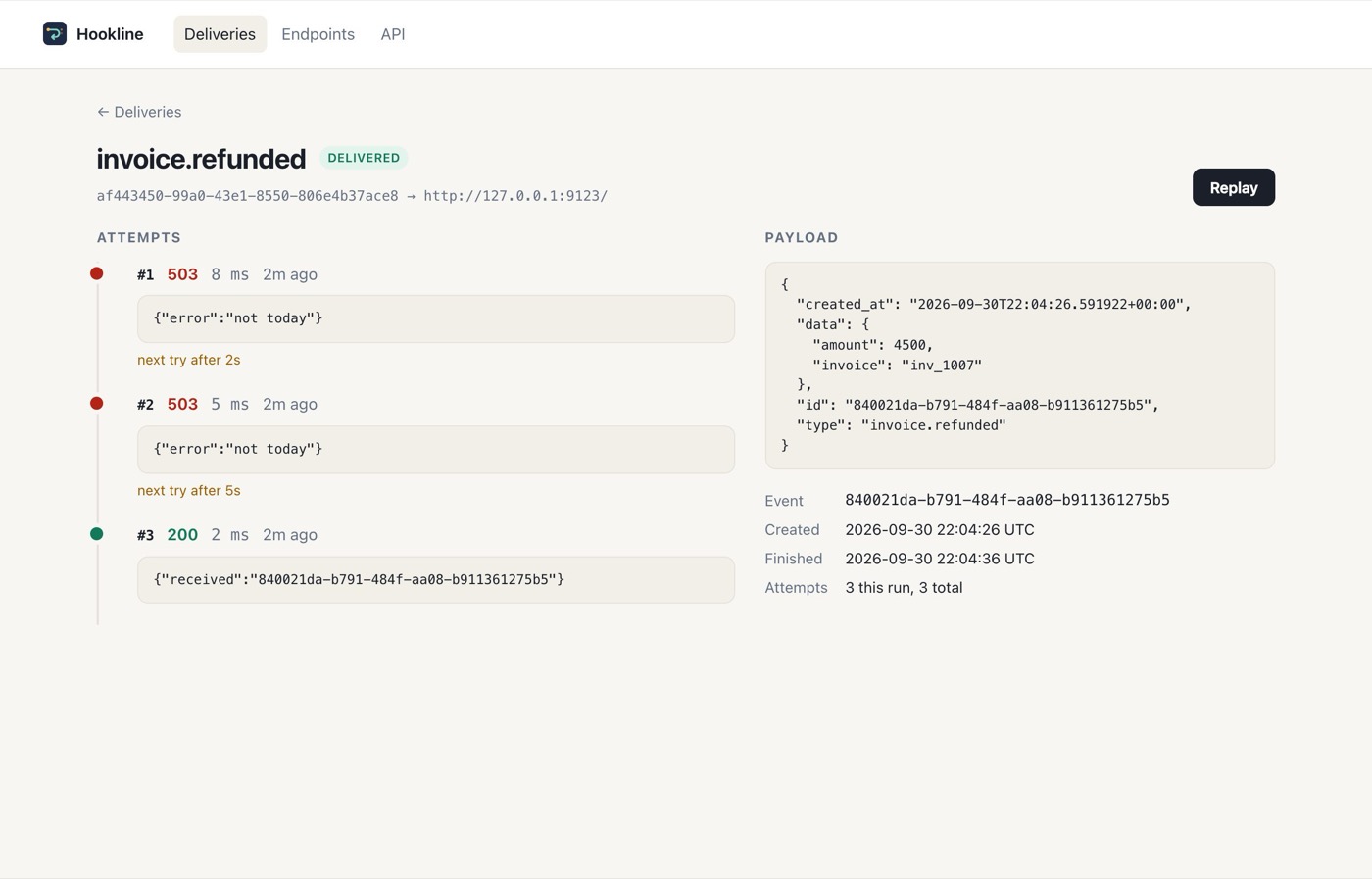This screenshot has width=1372, height=879.
Task: Click the red status dot for attempt #1
Action: pyautogui.click(x=97, y=273)
